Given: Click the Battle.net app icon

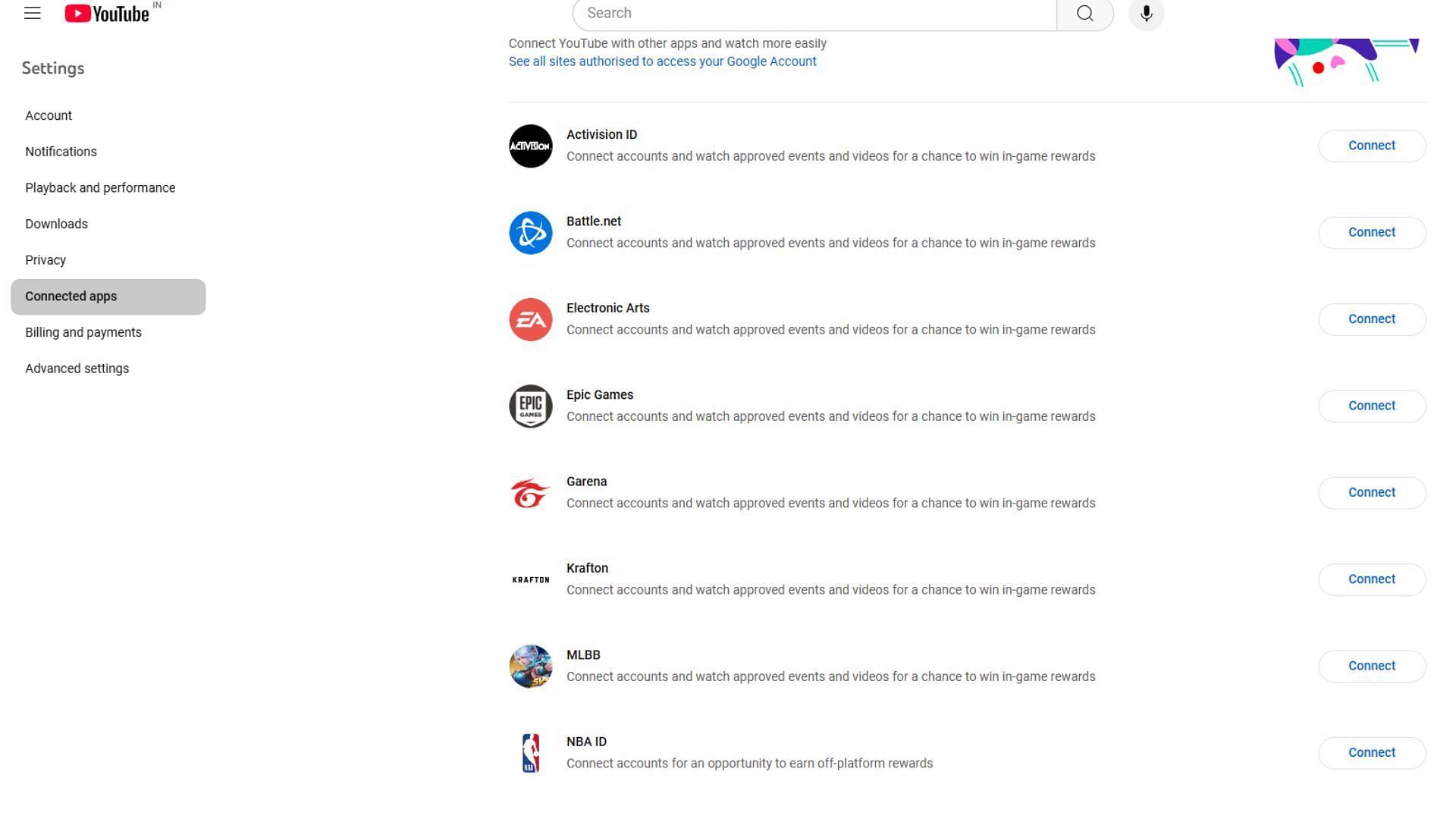Looking at the screenshot, I should click(531, 232).
